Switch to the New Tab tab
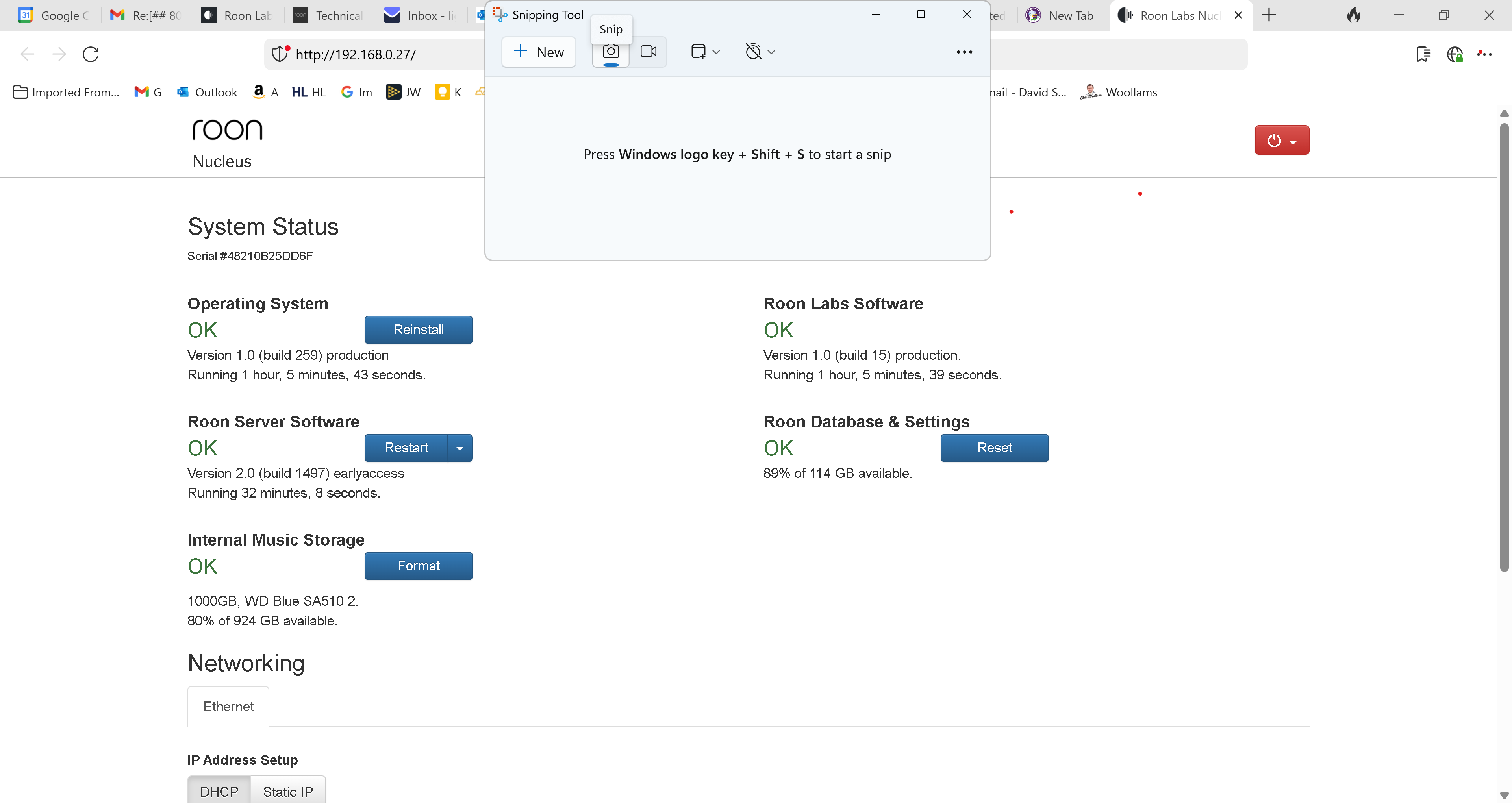This screenshot has width=1512, height=803. pos(1061,15)
